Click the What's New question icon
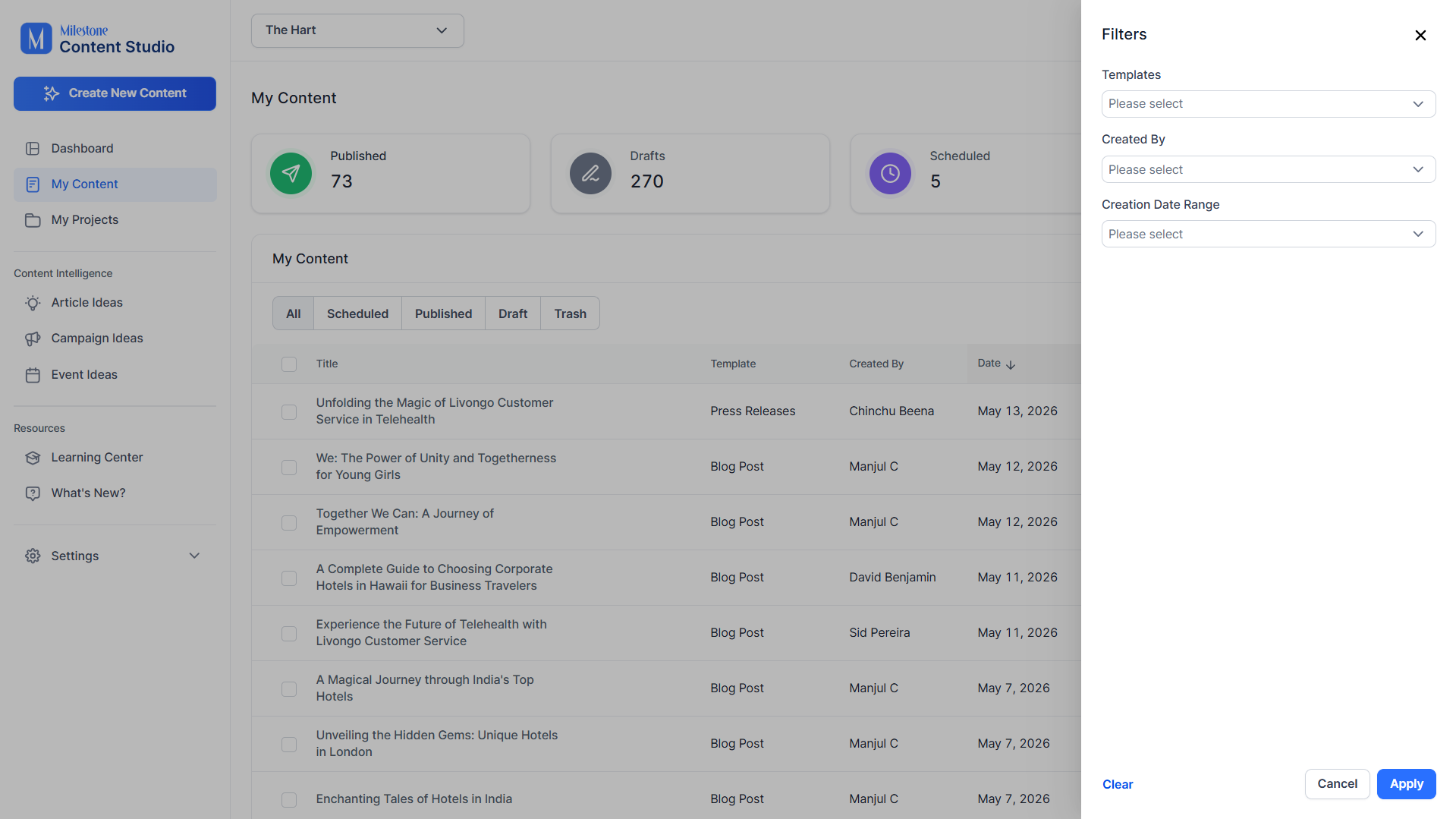Screen dimensions: 1456x819 [33, 493]
